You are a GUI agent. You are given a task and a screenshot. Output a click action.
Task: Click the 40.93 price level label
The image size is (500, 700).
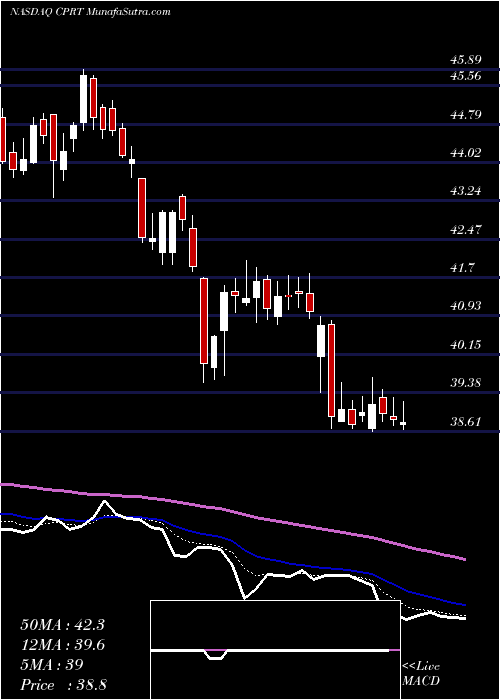click(x=464, y=306)
